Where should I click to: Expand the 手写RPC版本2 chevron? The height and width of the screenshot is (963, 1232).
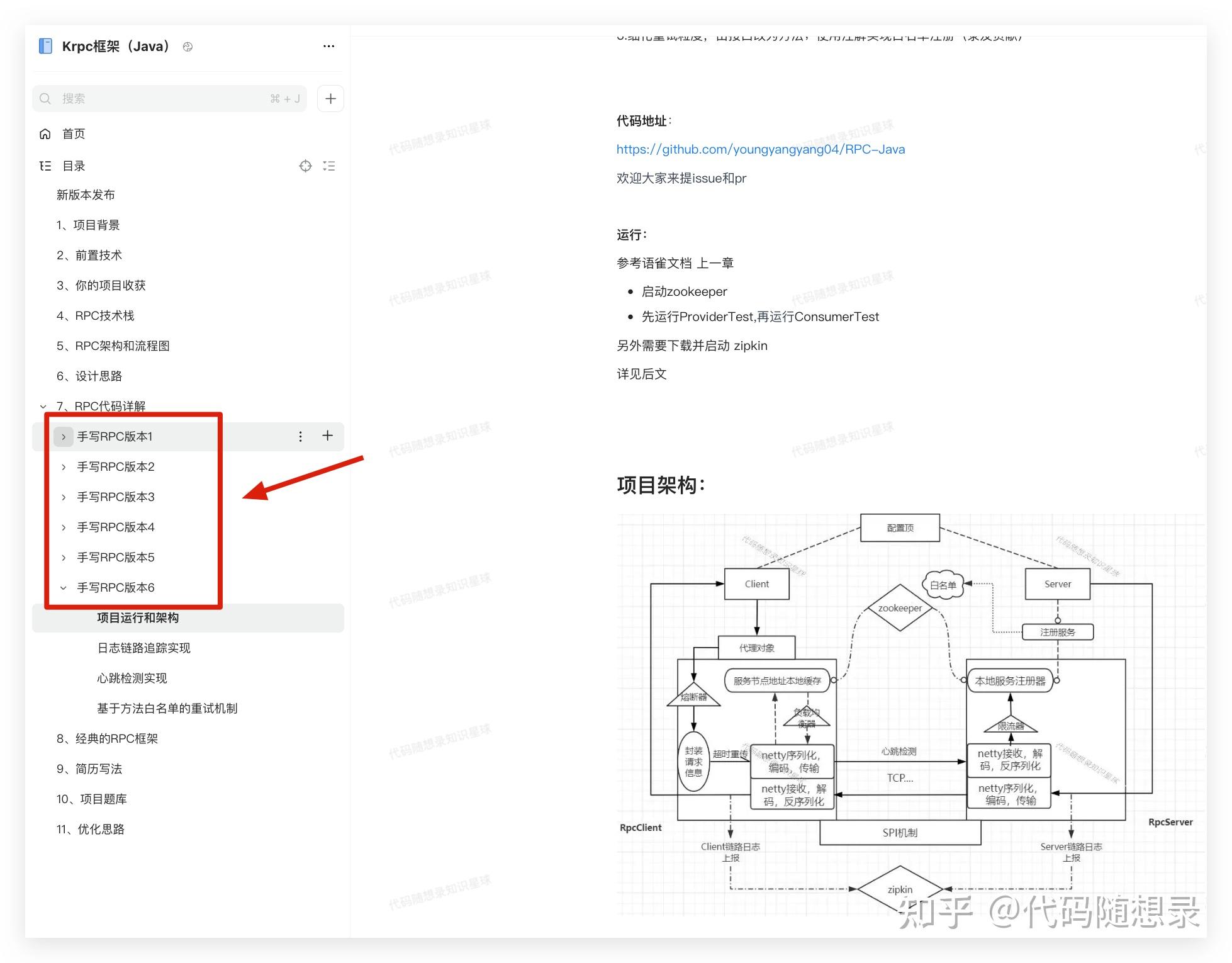tap(63, 466)
